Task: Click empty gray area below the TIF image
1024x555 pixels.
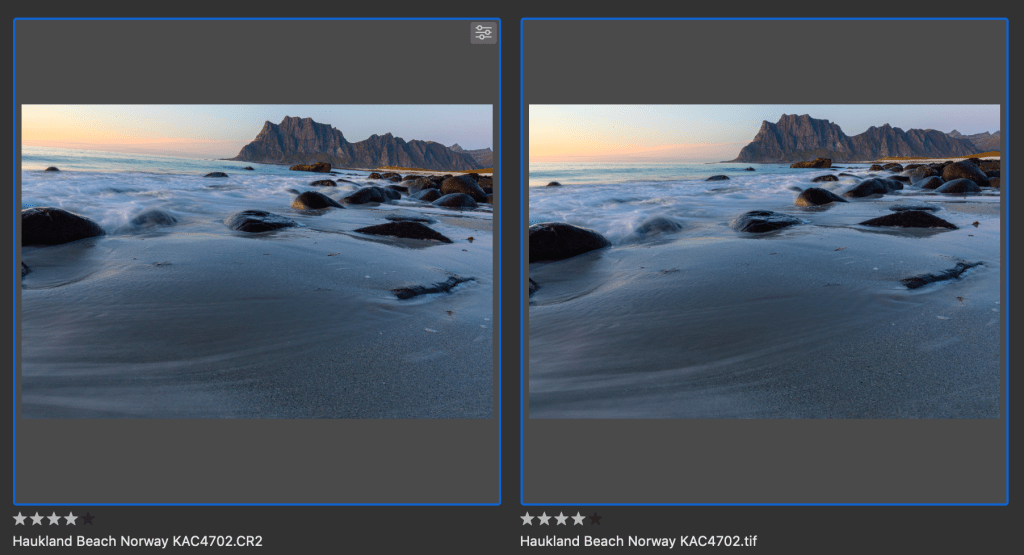Action: (764, 460)
